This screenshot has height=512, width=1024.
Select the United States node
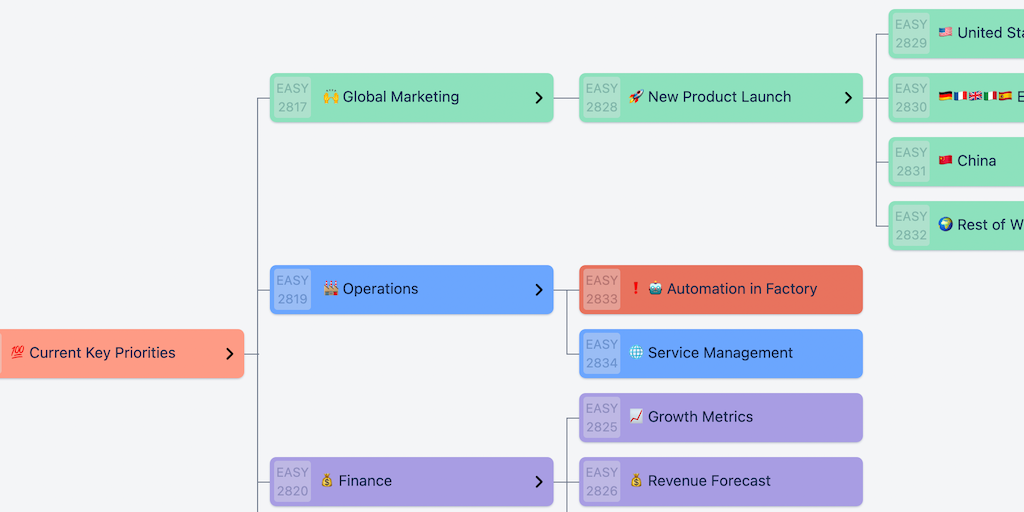pyautogui.click(x=980, y=33)
